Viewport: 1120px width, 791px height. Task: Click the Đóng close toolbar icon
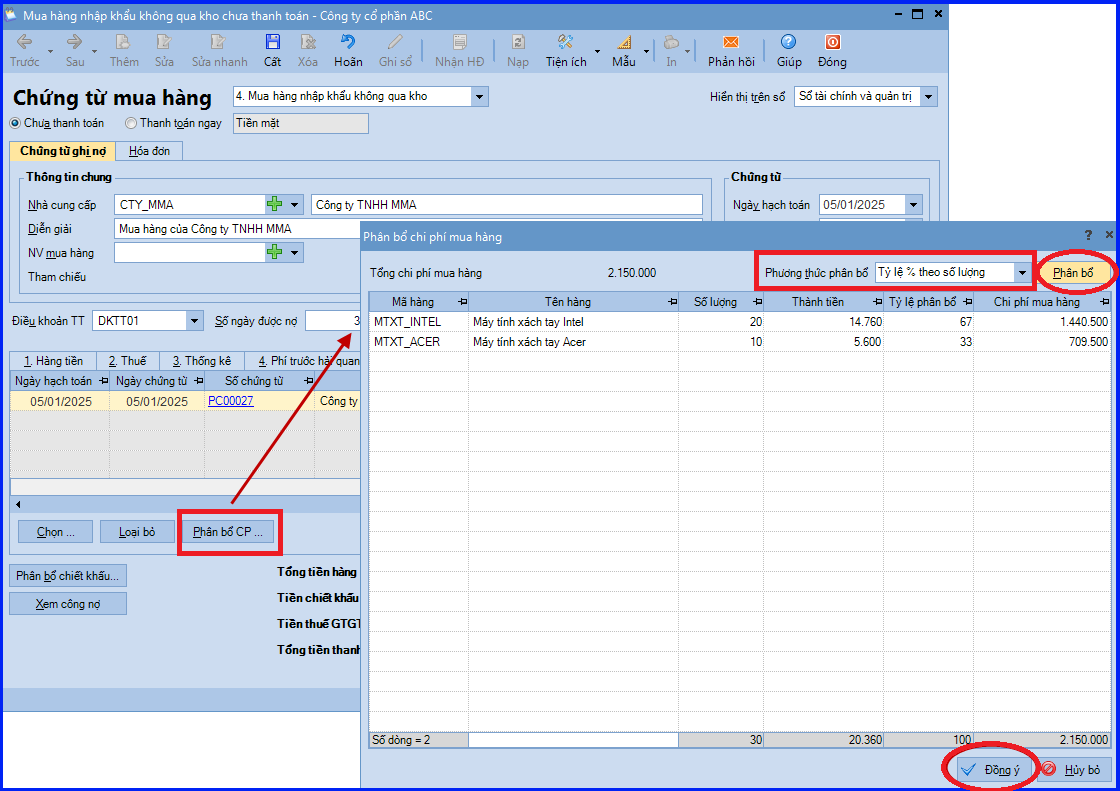[x=832, y=41]
